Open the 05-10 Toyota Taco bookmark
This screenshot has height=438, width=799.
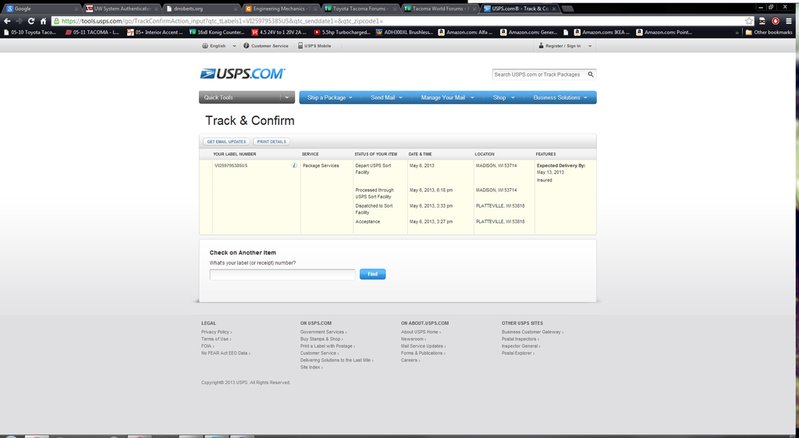[30, 32]
